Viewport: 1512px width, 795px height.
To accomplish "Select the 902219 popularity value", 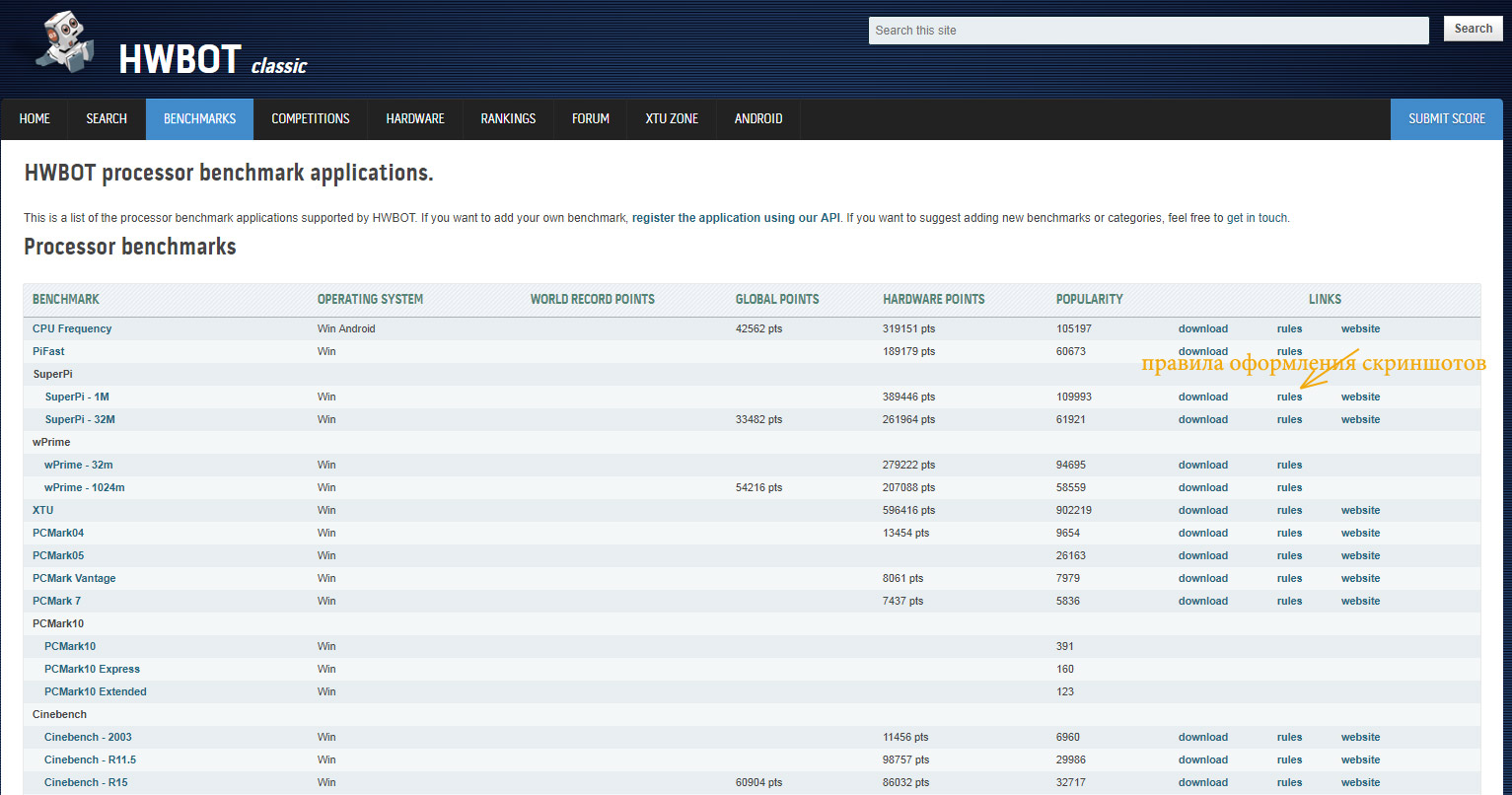I will (1074, 510).
